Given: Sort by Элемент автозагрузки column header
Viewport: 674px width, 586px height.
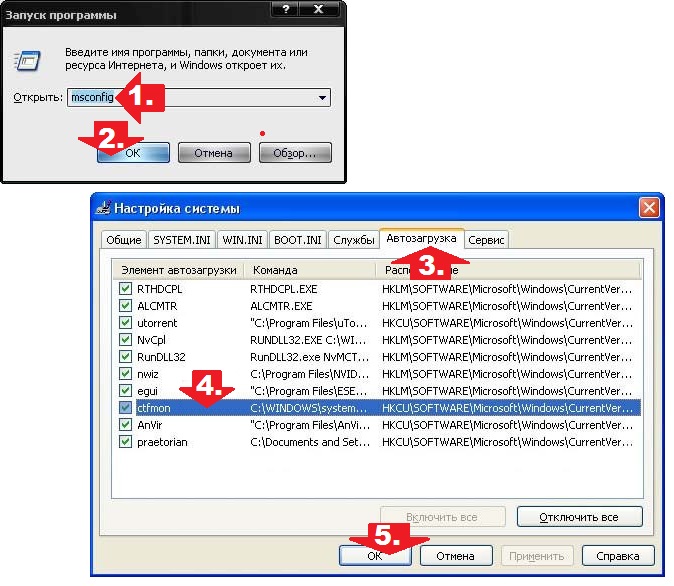Looking at the screenshot, I should point(178,270).
